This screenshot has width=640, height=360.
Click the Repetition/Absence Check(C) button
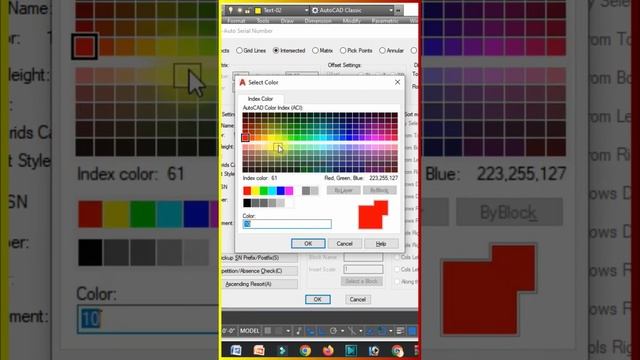click(x=260, y=271)
